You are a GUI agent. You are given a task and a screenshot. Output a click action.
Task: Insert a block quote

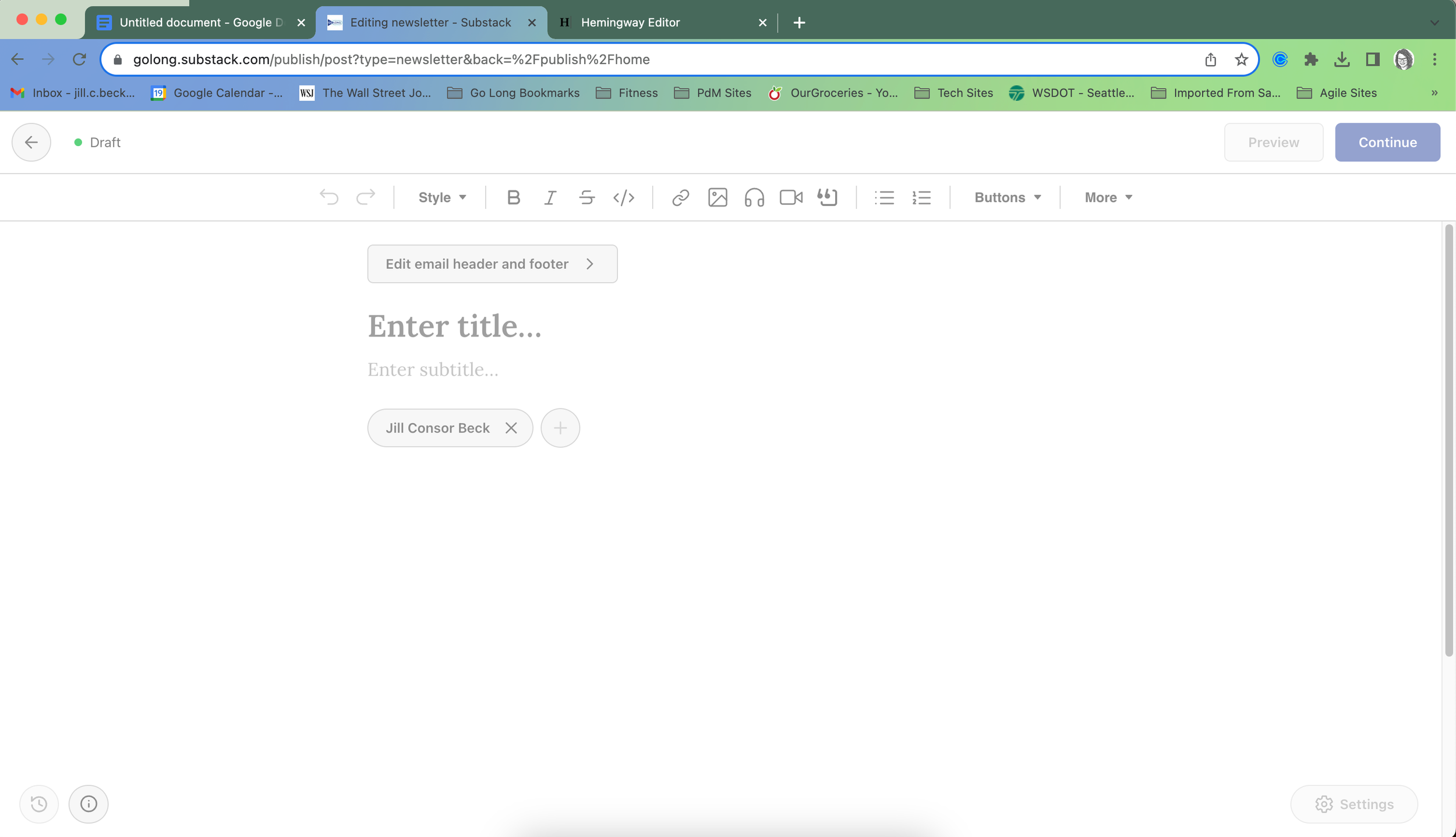828,197
